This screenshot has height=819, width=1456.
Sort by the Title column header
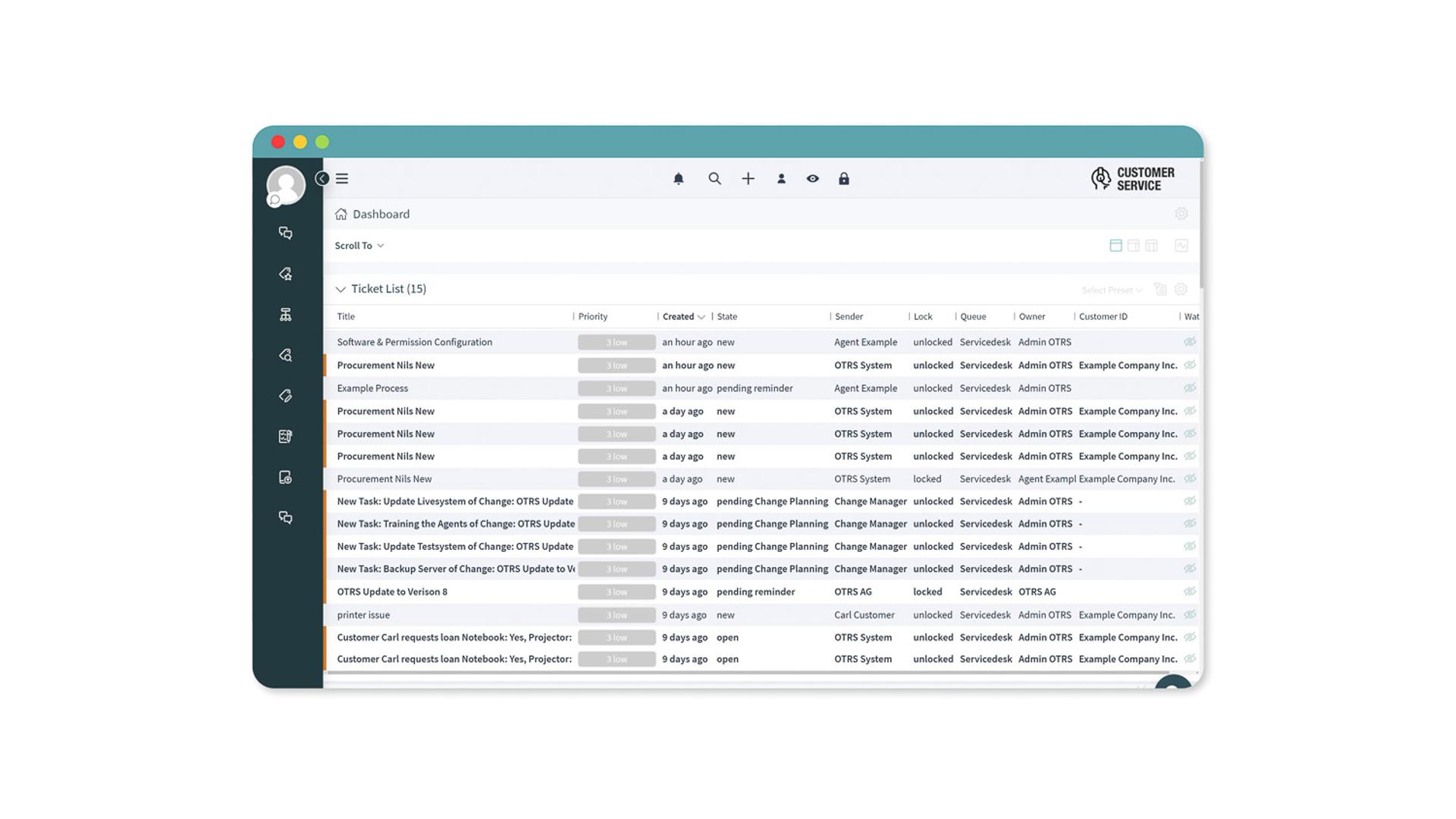[346, 317]
